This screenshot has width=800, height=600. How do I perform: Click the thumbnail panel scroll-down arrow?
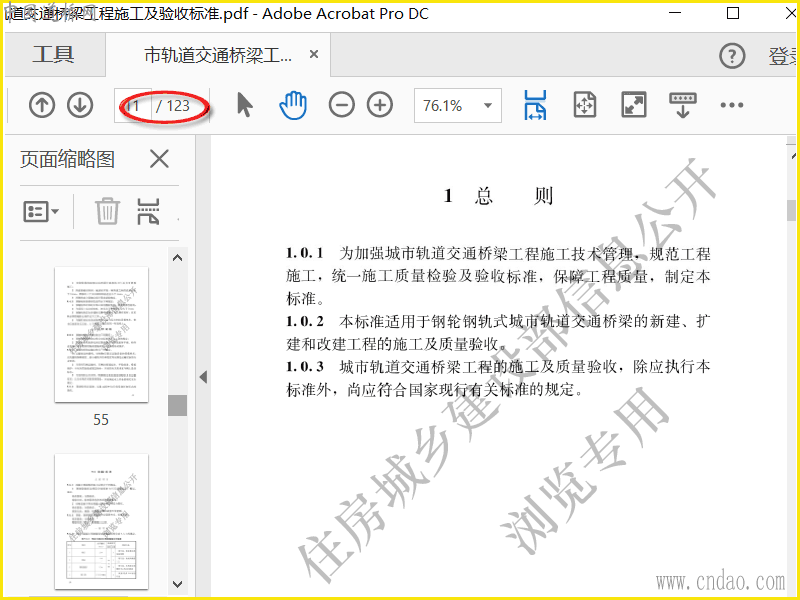(x=178, y=584)
